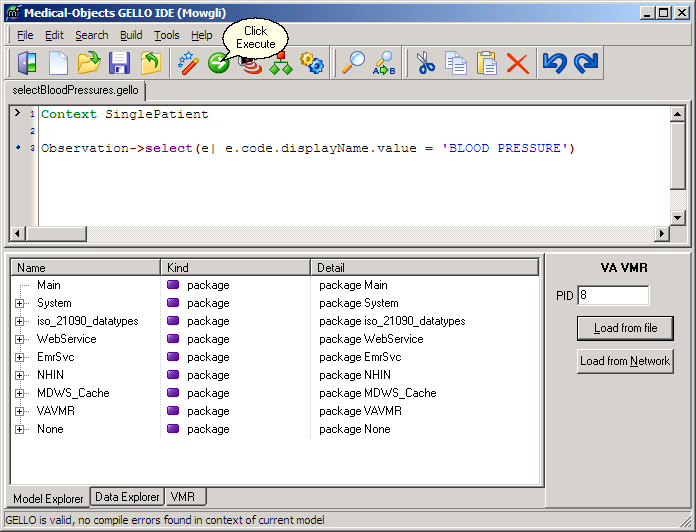Click the red target icon in the toolbar

[251, 66]
